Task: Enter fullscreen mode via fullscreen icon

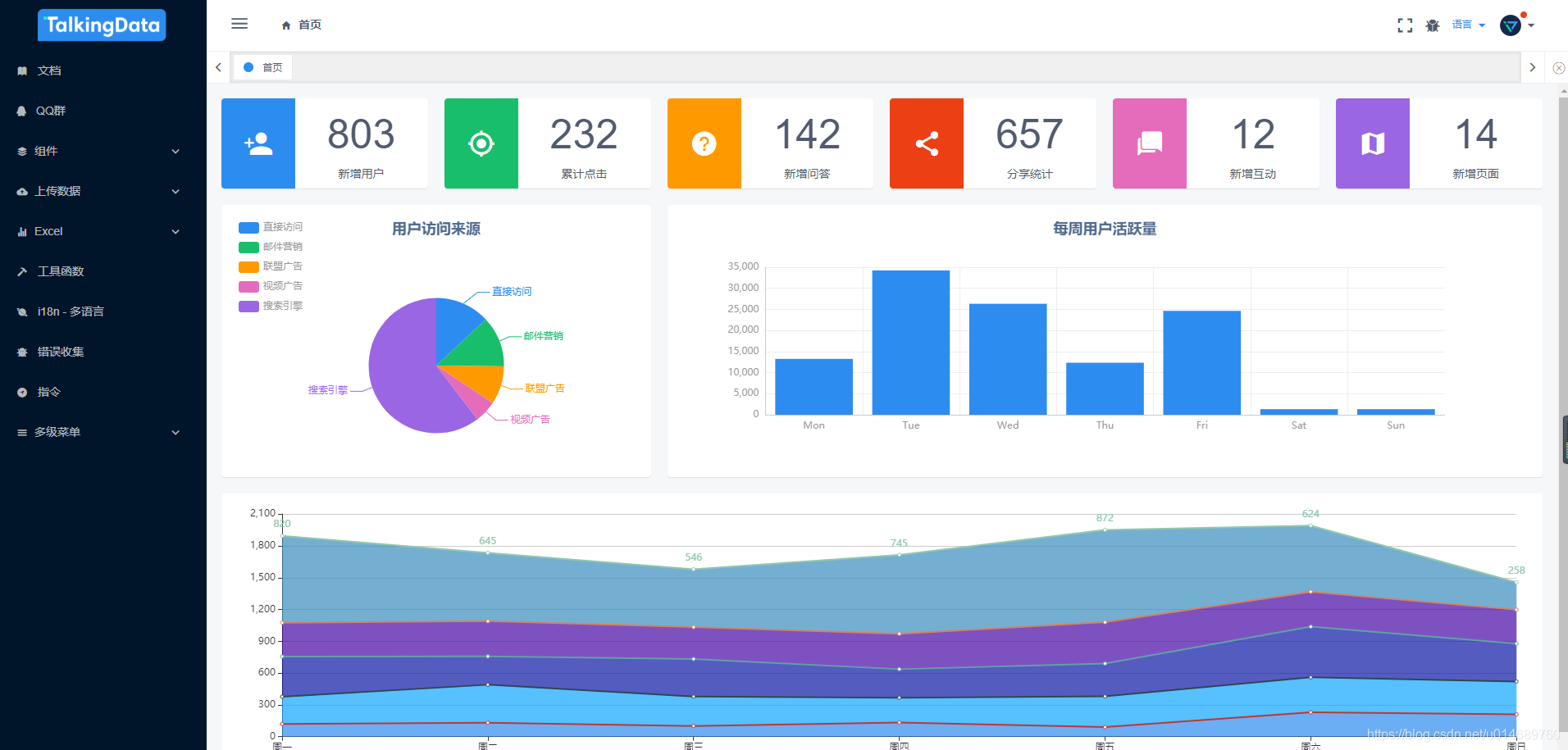Action: click(1405, 25)
